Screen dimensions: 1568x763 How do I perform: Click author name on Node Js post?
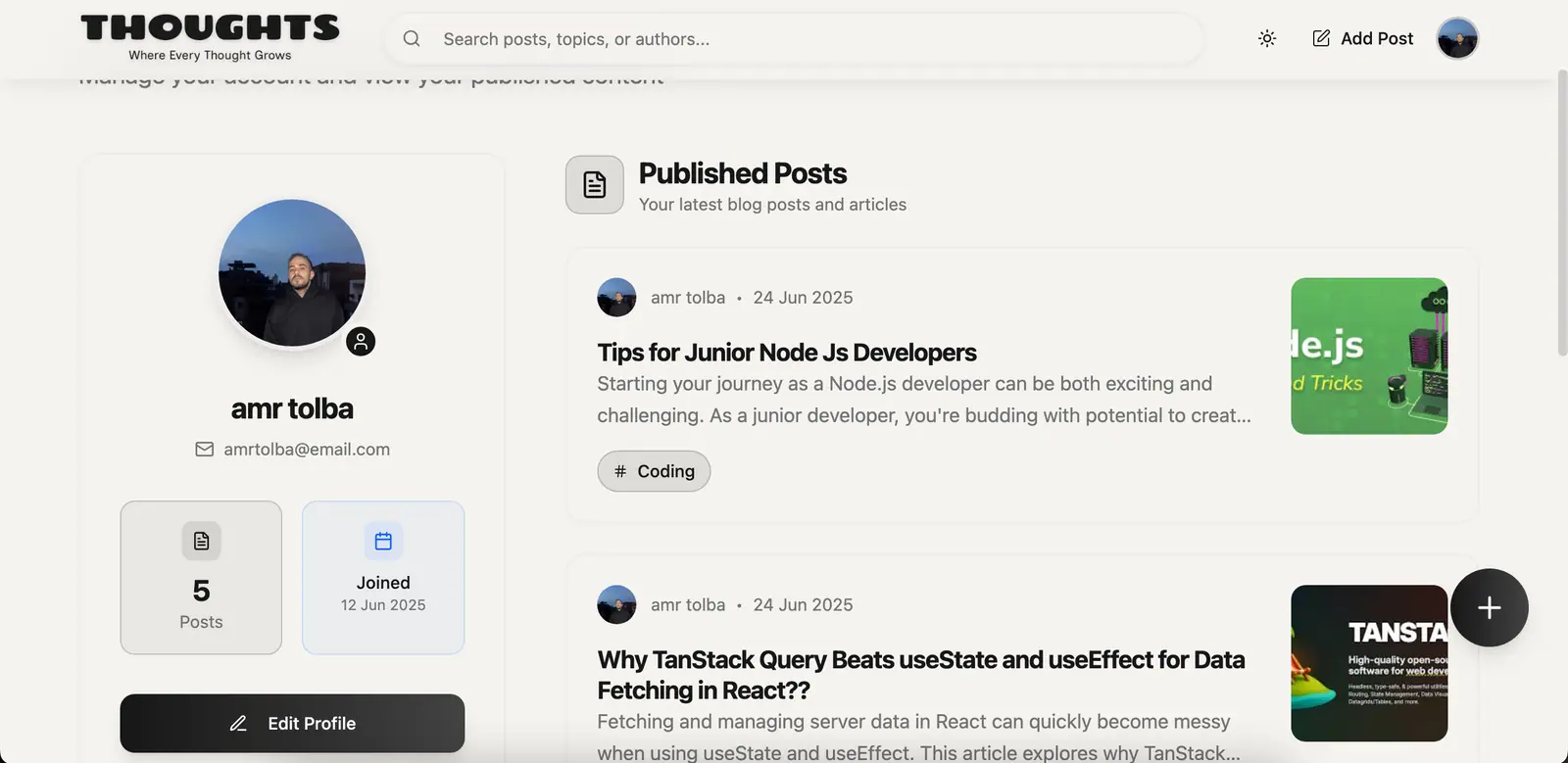point(688,298)
